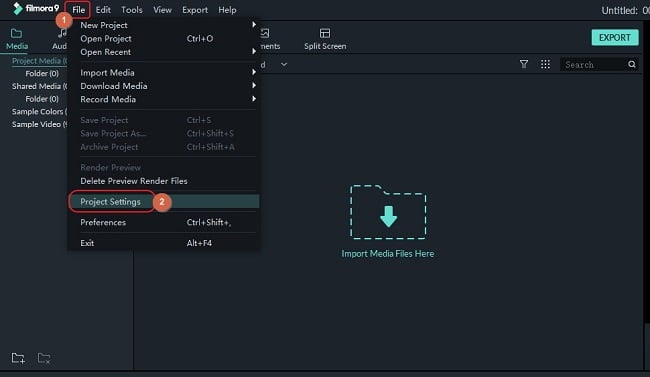650x377 pixels.
Task: Click Import Media Files Here link
Action: [388, 253]
